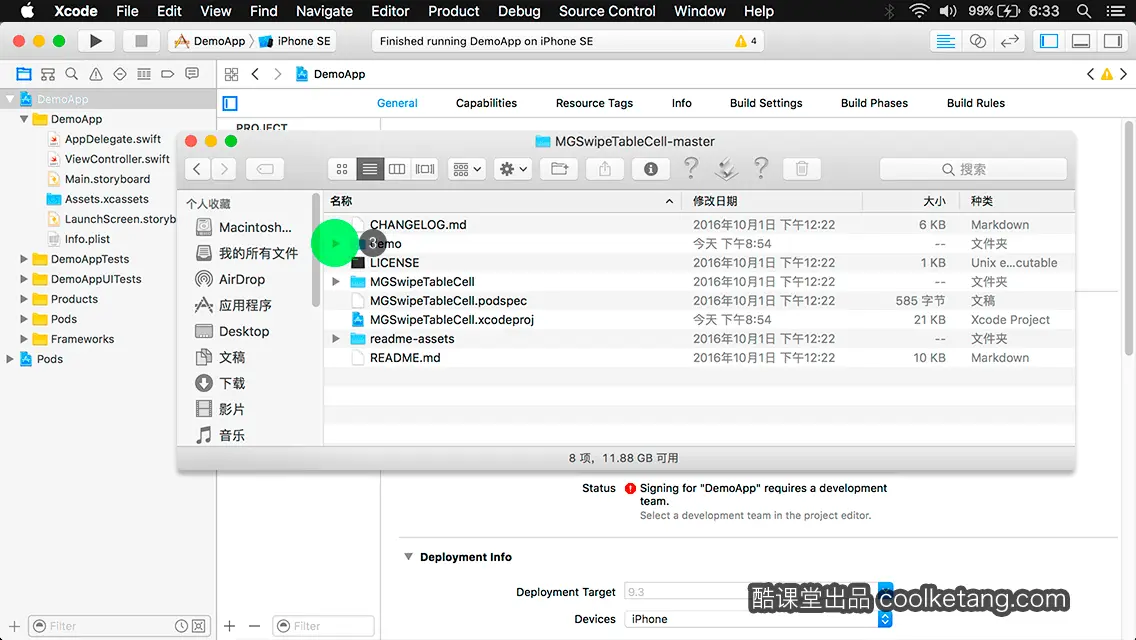Open the Resource Tags tab
The height and width of the screenshot is (640, 1136).
click(594, 103)
